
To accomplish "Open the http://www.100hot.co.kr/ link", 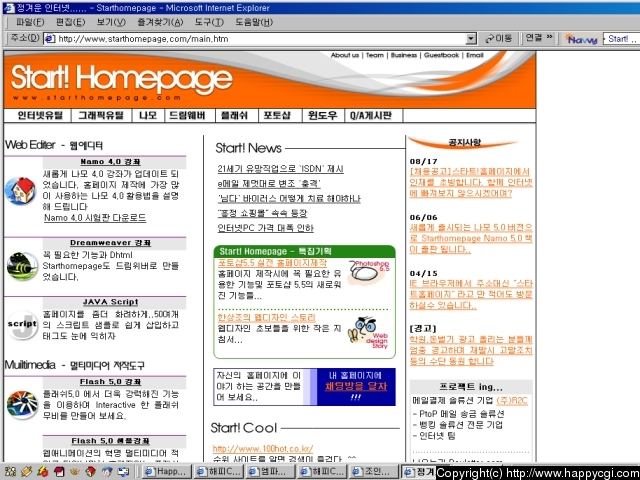I will [263, 449].
